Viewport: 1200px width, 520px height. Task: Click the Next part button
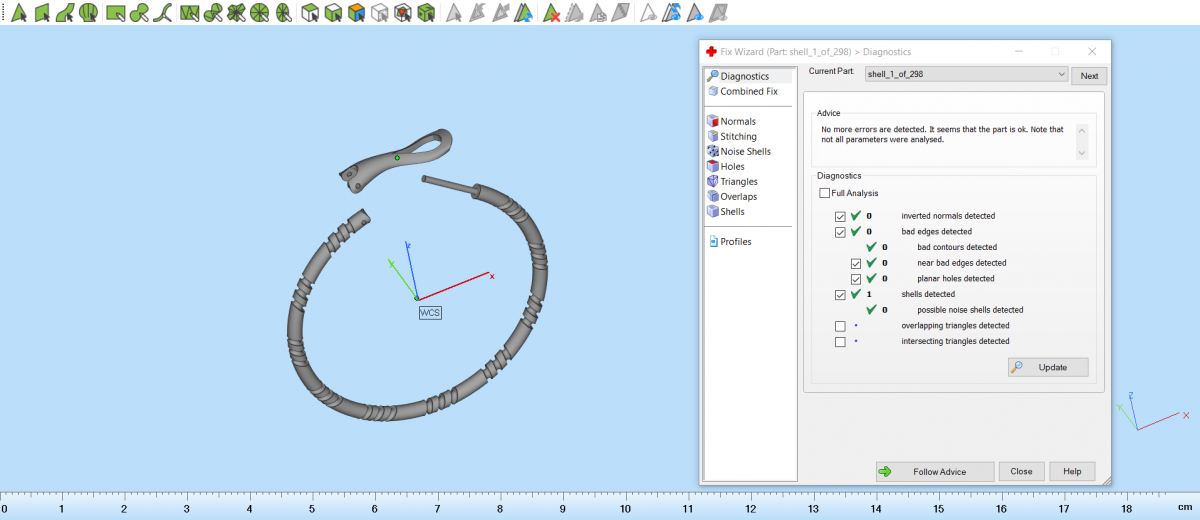coord(1089,75)
